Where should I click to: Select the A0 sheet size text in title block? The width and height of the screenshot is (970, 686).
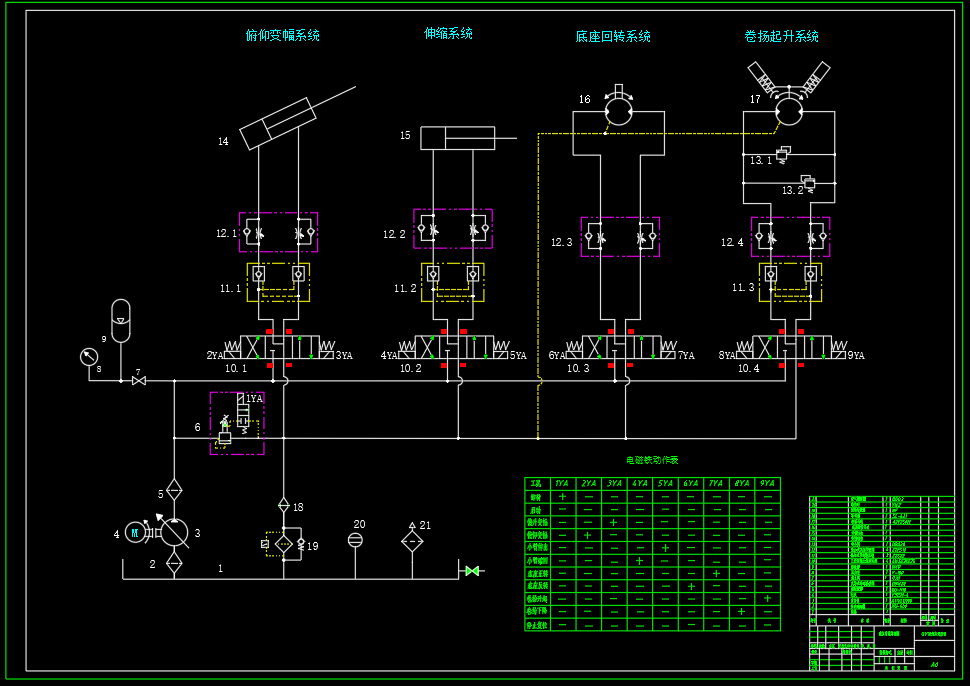coord(934,664)
